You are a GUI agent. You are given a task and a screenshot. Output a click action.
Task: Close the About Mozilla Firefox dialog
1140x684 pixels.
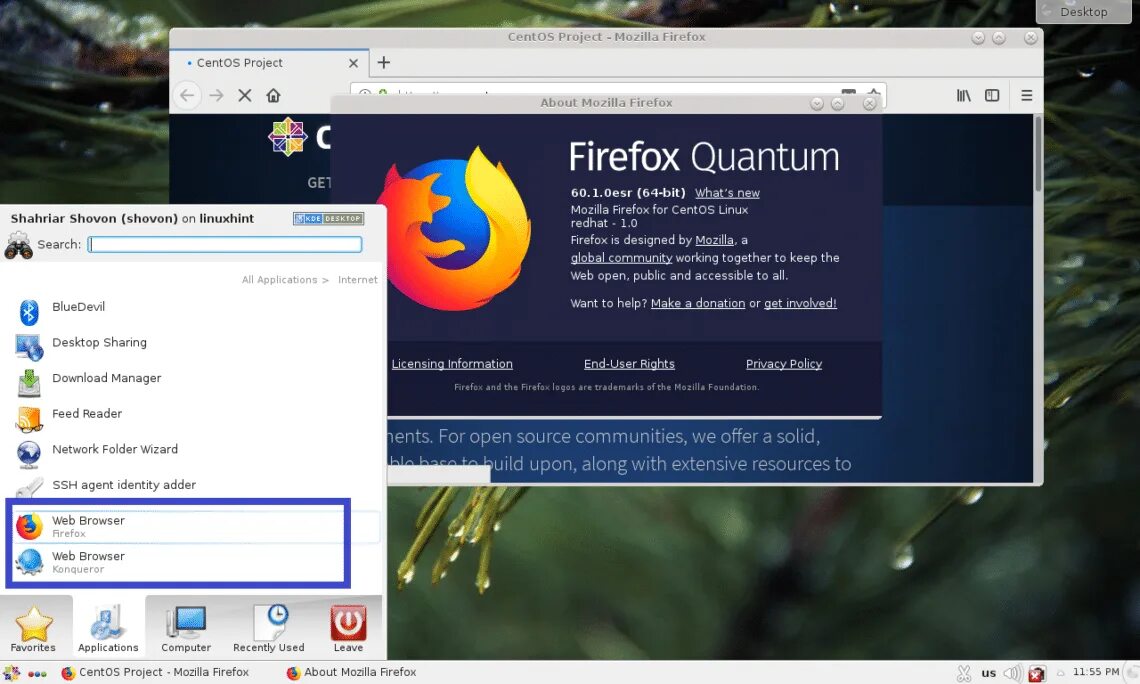[870, 103]
